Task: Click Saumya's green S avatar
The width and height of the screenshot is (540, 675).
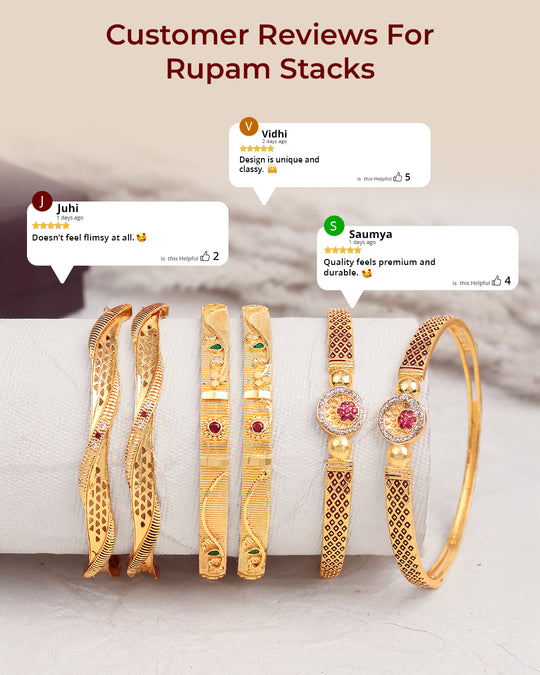Action: (x=334, y=226)
